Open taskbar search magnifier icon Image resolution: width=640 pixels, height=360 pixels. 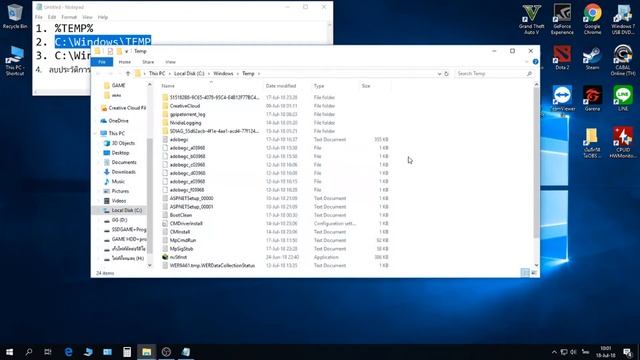click(x=29, y=352)
